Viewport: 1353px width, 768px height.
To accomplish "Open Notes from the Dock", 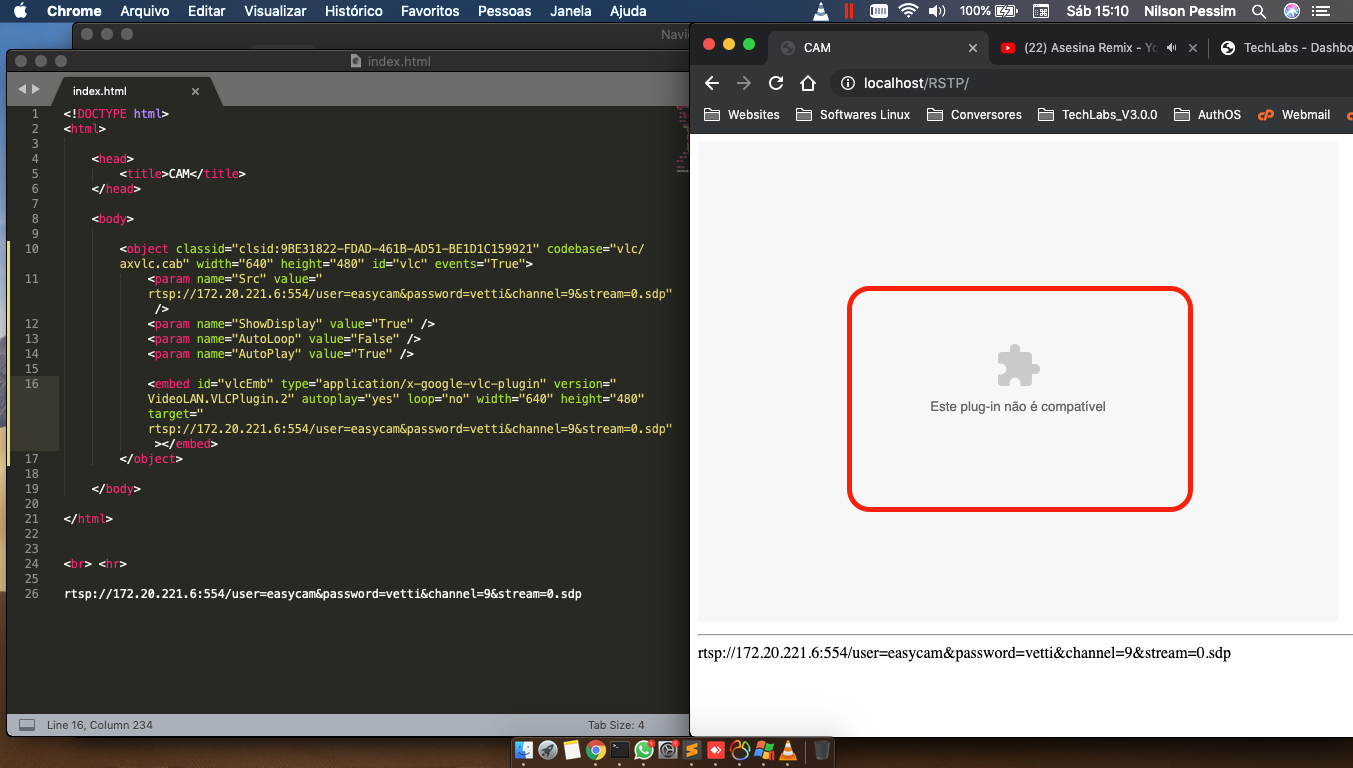I will pyautogui.click(x=572, y=750).
